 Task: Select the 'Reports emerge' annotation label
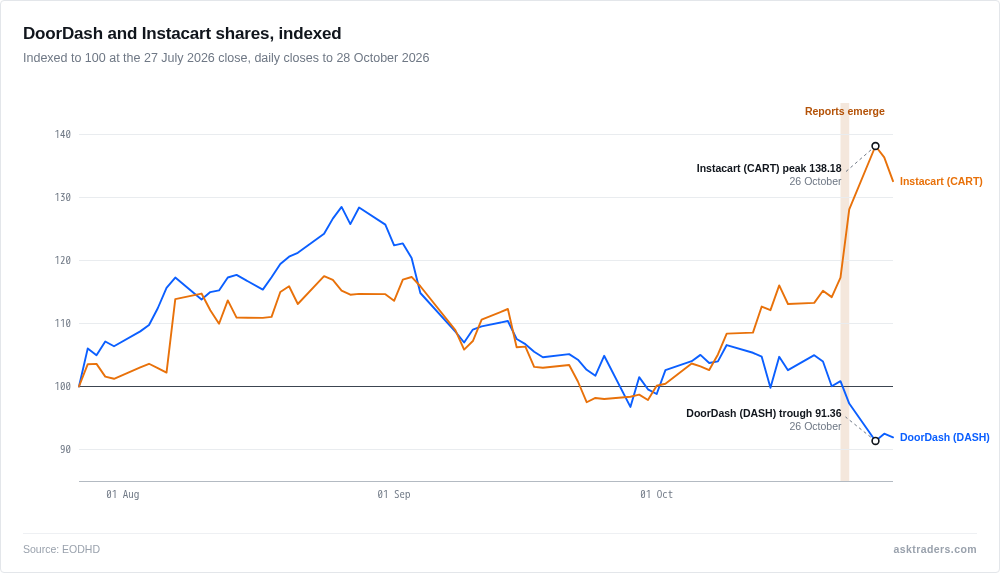tap(844, 111)
